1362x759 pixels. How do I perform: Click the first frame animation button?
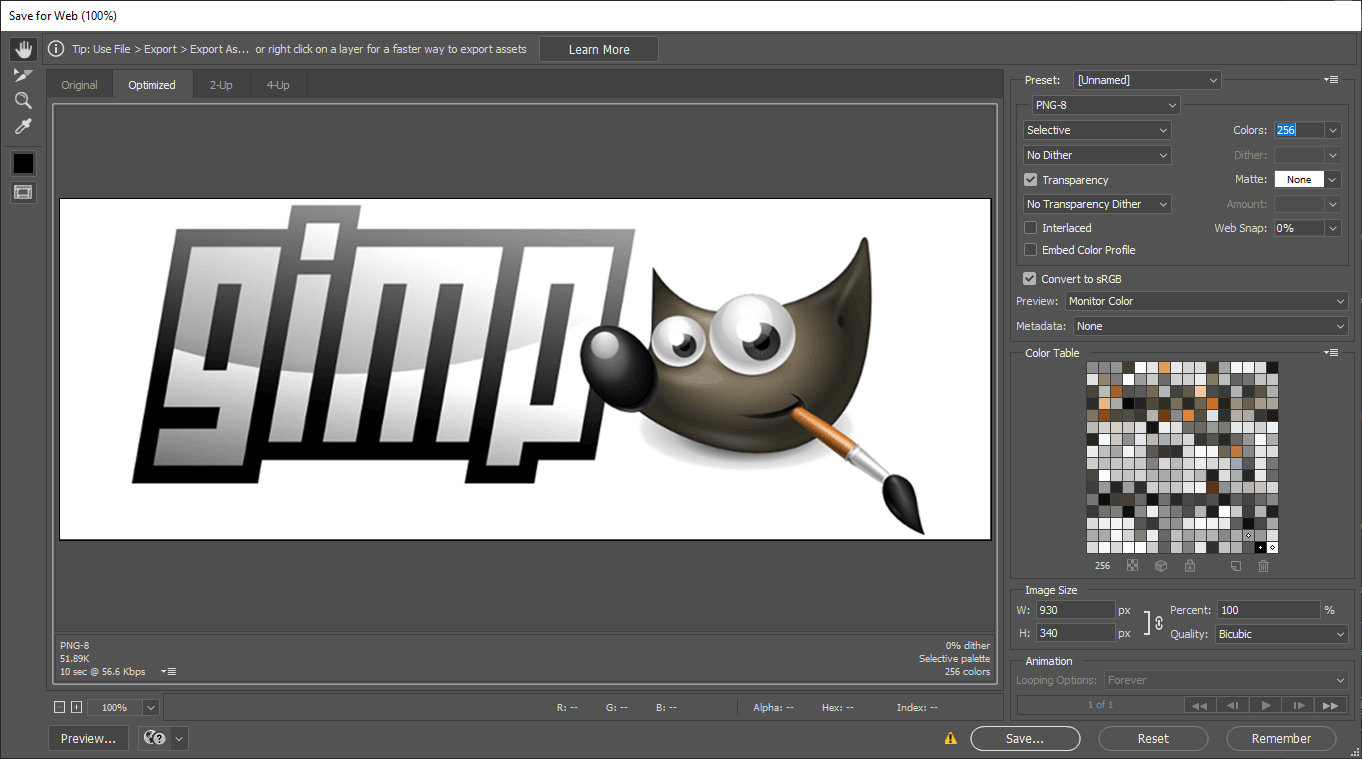pos(1200,705)
